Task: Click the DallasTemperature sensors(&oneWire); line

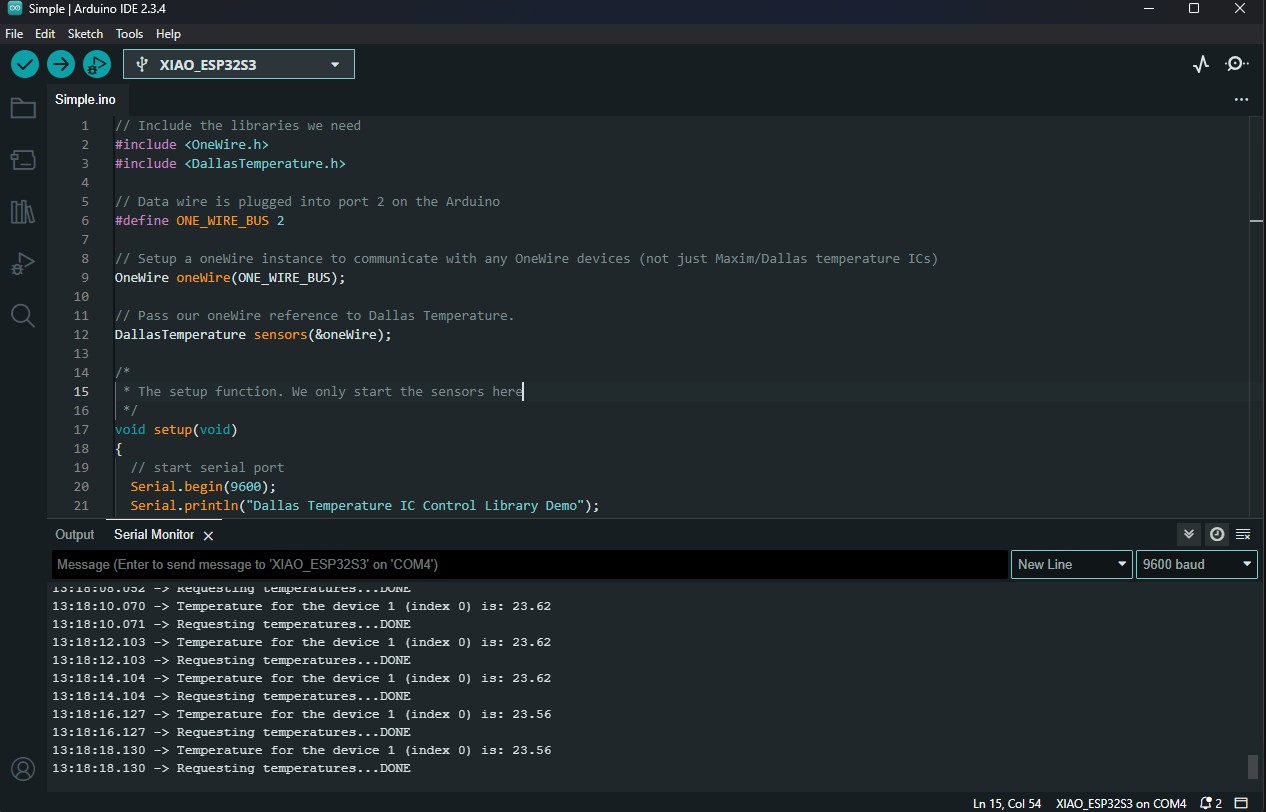Action: [253, 334]
